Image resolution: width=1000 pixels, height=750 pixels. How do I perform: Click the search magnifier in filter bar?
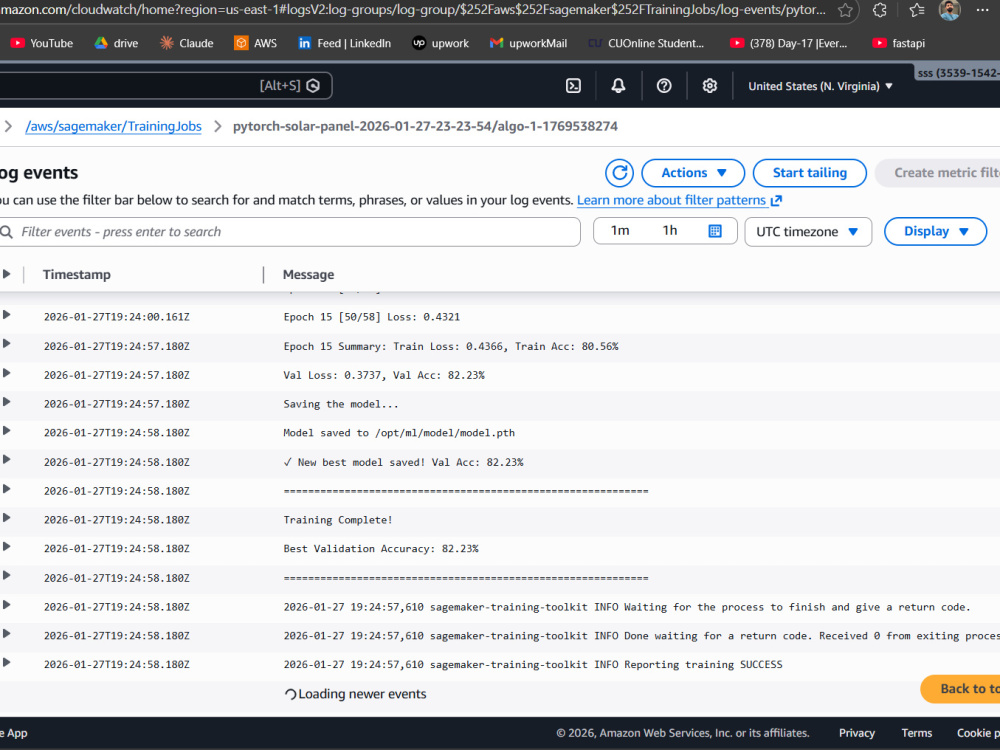coord(7,232)
